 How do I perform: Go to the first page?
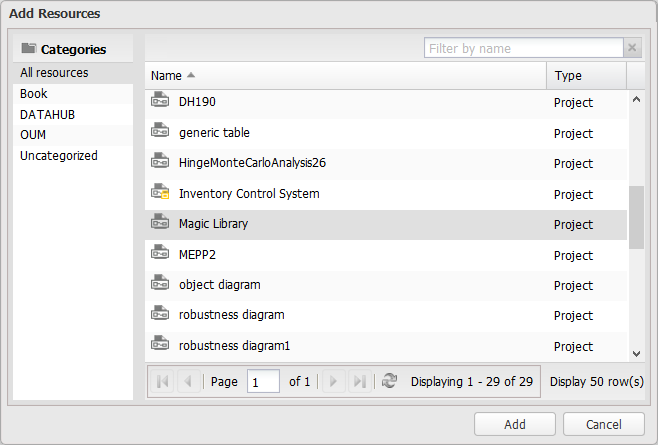[x=163, y=381]
